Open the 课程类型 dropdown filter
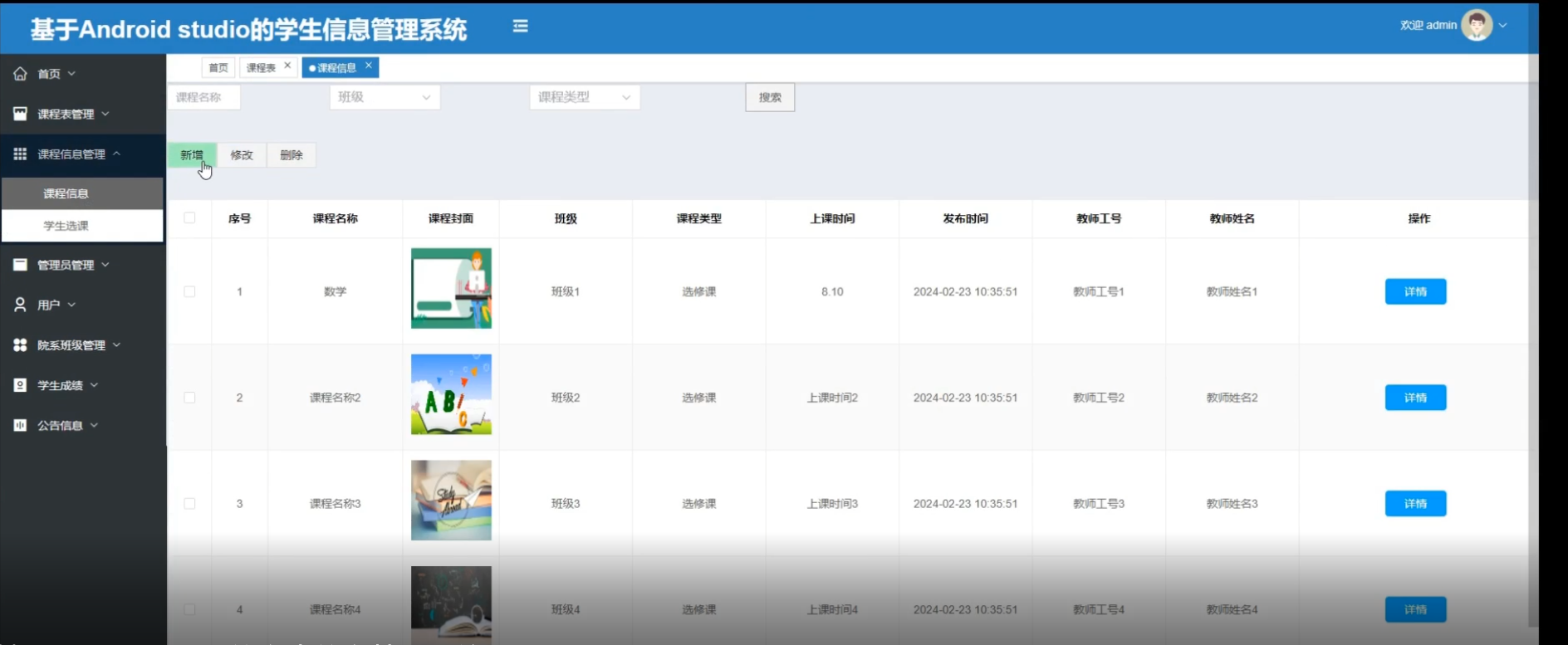Viewport: 1568px width, 645px height. coord(584,97)
